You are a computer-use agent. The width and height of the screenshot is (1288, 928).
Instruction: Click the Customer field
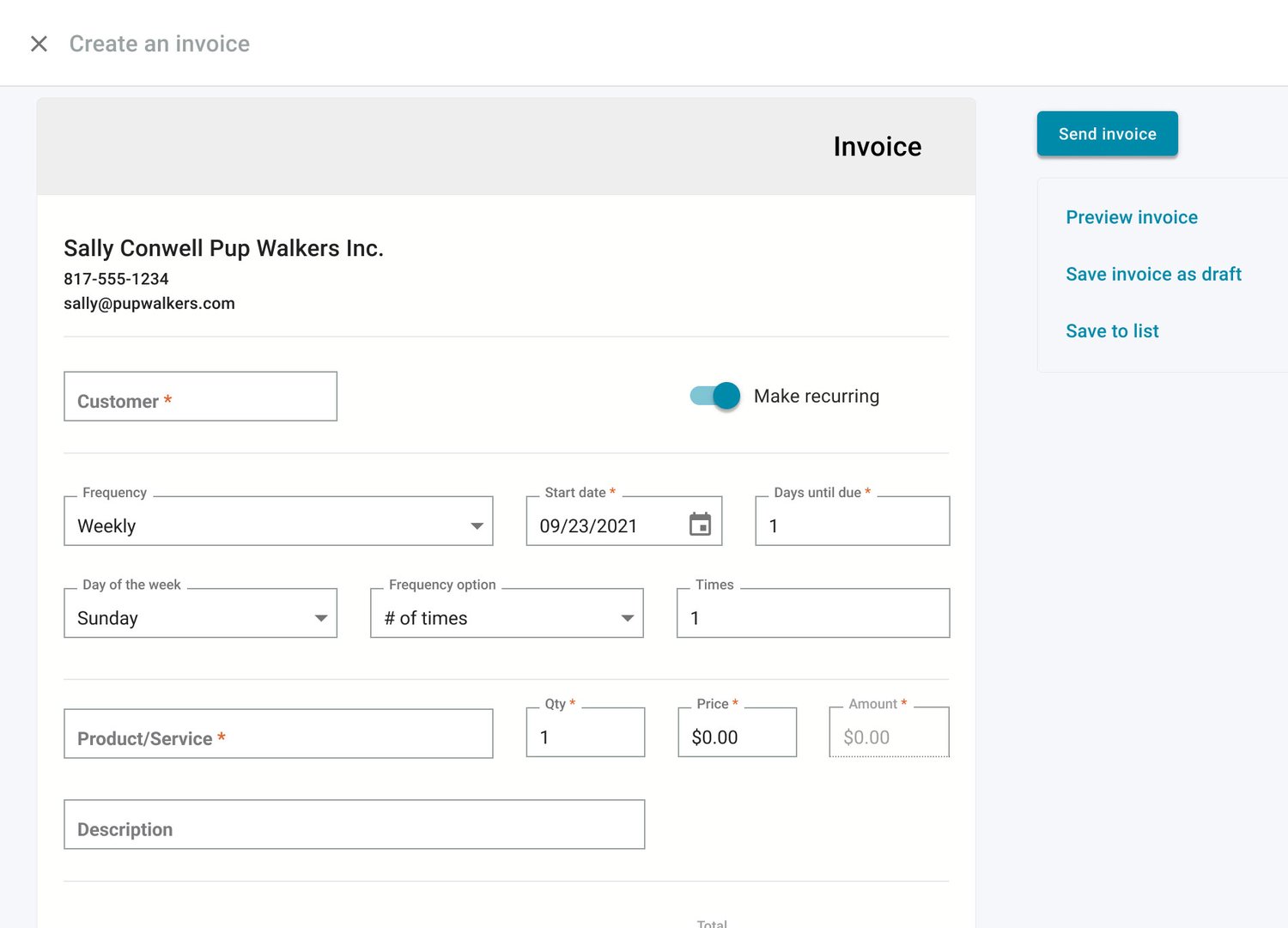[x=200, y=397]
